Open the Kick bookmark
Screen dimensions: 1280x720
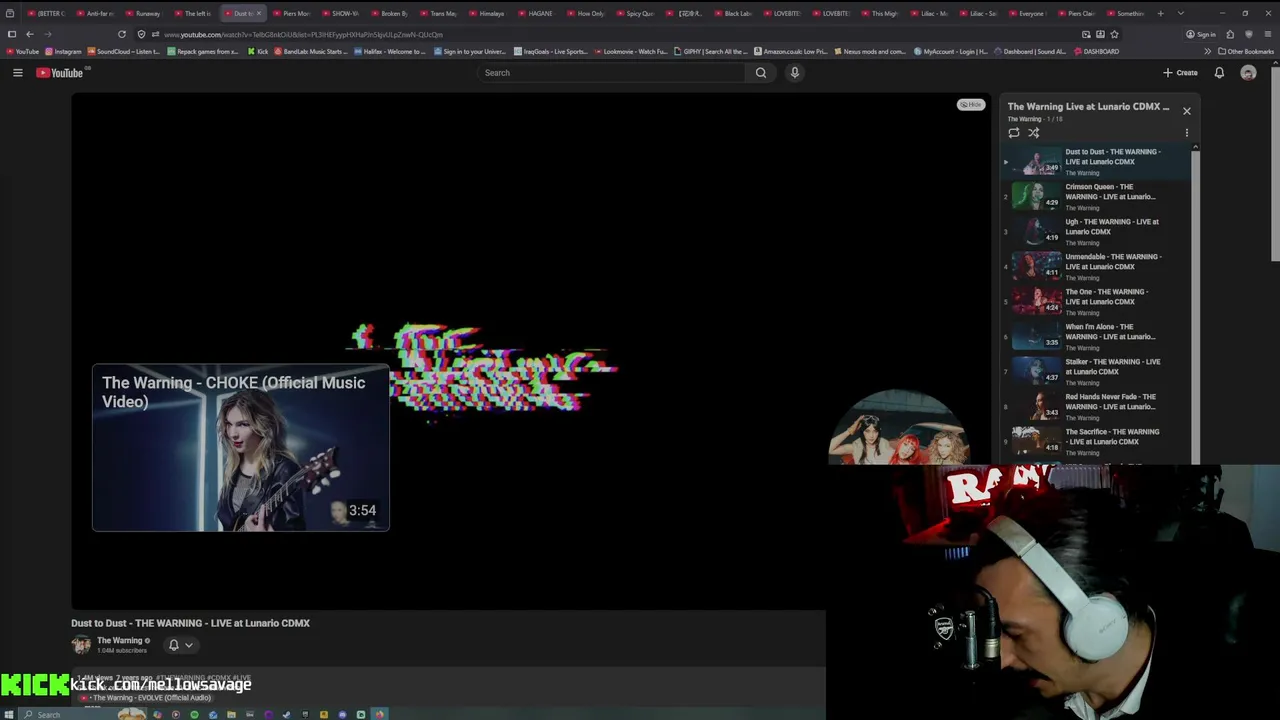click(258, 51)
